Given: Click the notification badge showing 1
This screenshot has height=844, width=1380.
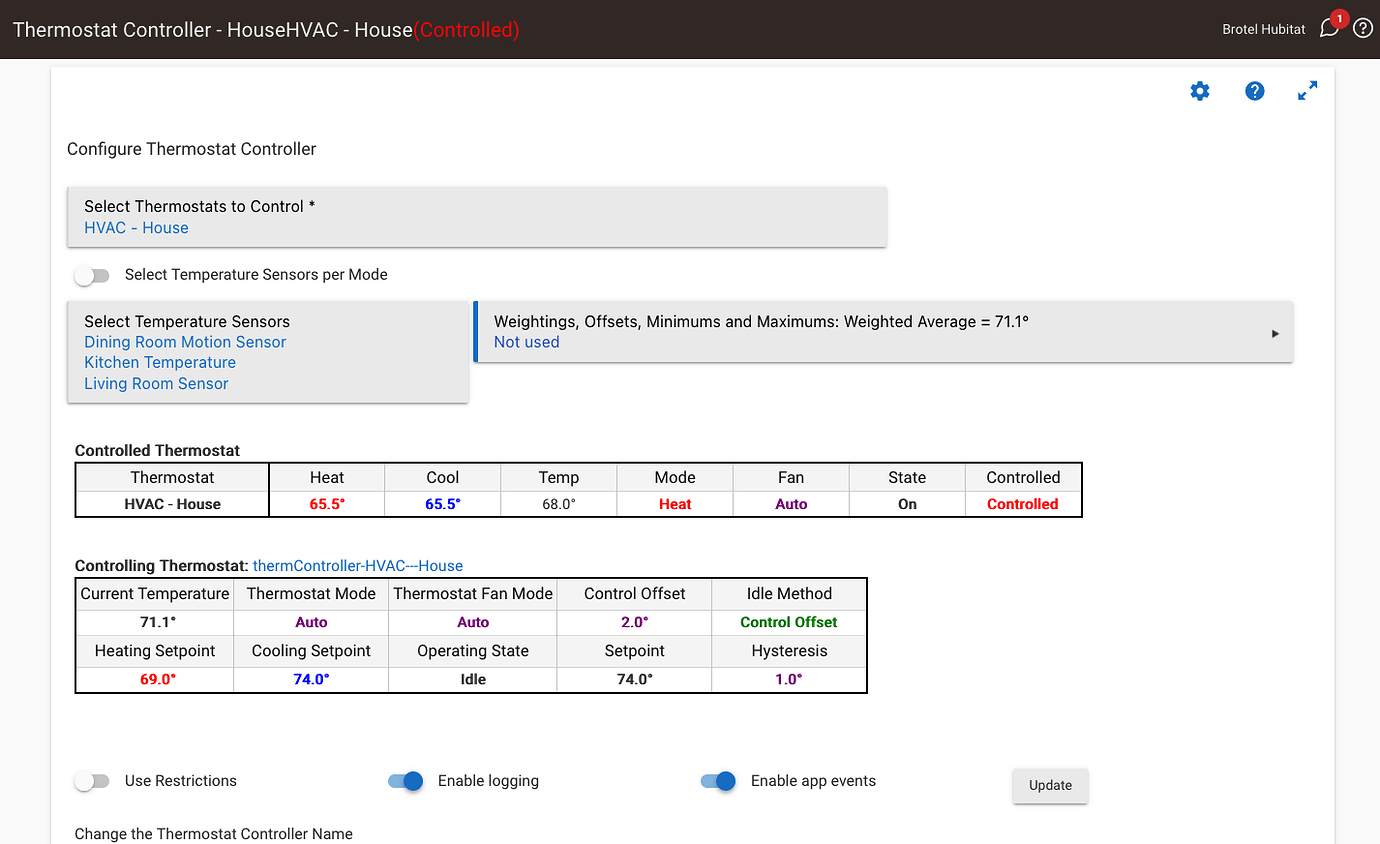Looking at the screenshot, I should pos(1339,17).
